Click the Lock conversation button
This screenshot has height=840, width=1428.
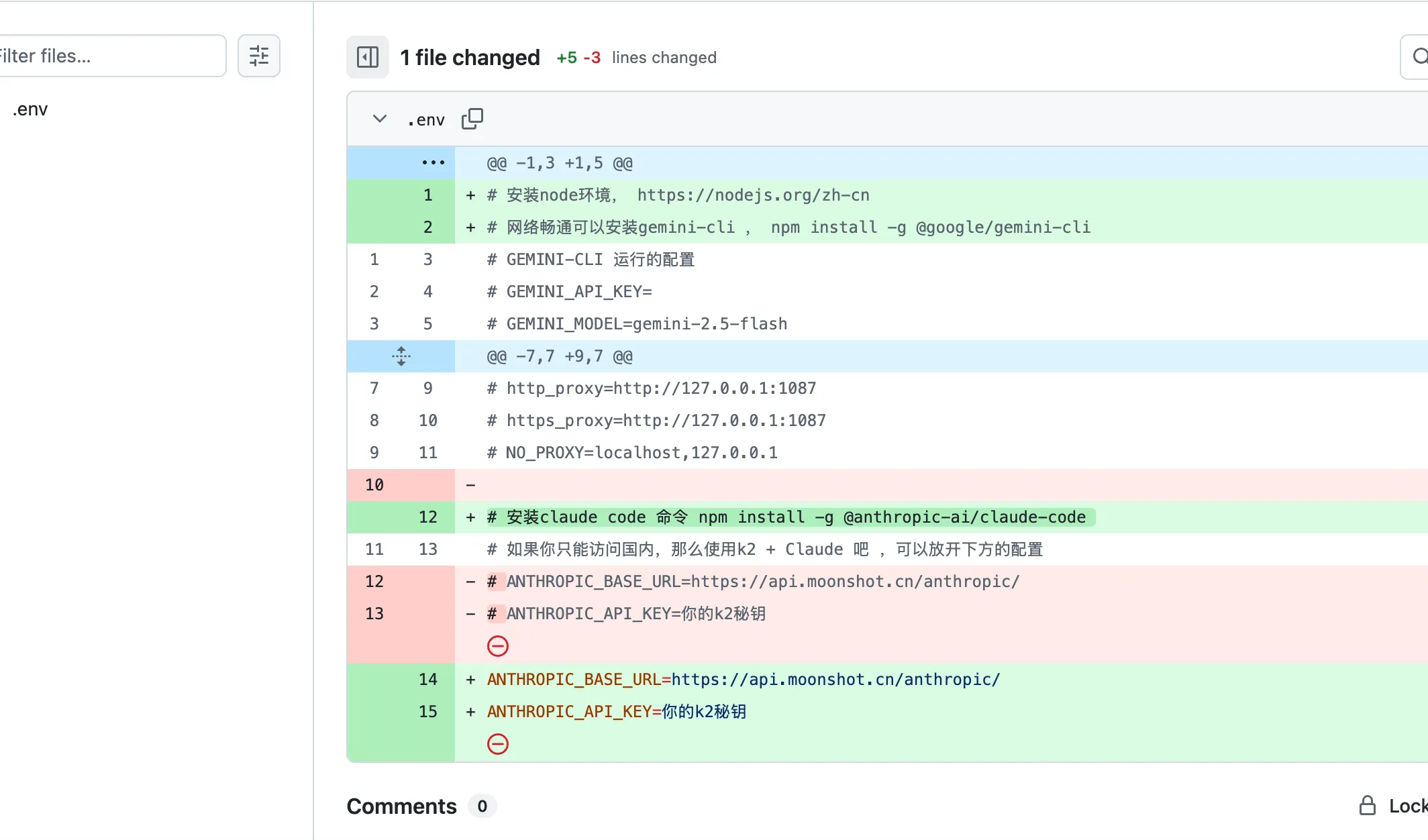[1393, 806]
